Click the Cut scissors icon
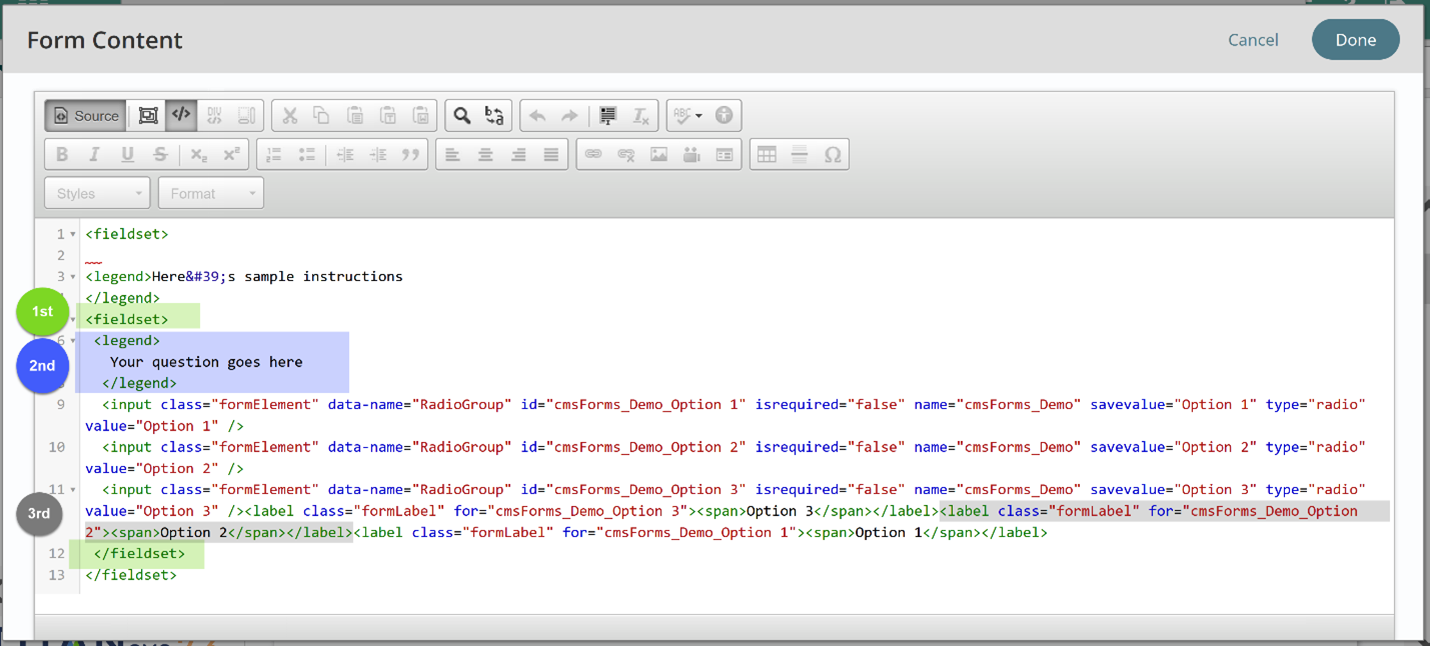The image size is (1430, 646). (x=290, y=116)
